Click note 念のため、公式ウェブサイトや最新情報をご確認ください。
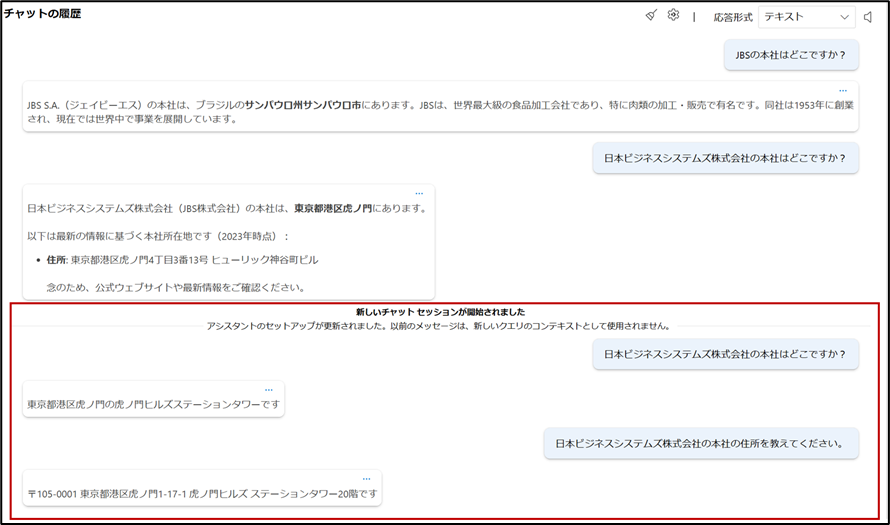 pyautogui.click(x=176, y=287)
